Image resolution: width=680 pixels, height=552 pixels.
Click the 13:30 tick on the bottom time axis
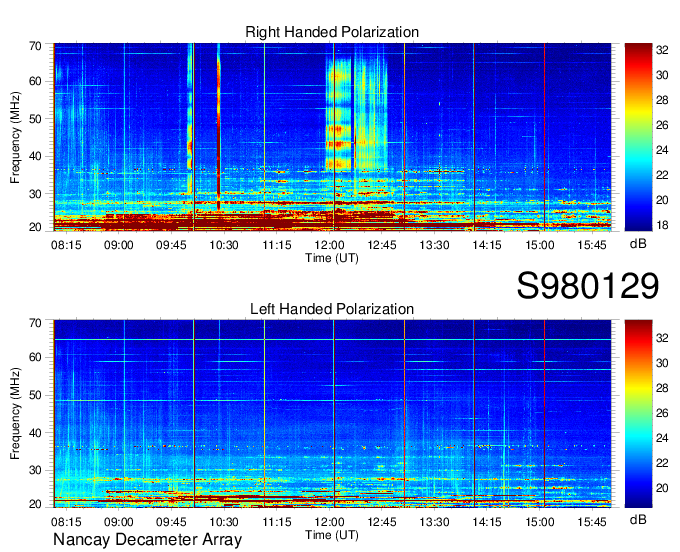point(434,522)
